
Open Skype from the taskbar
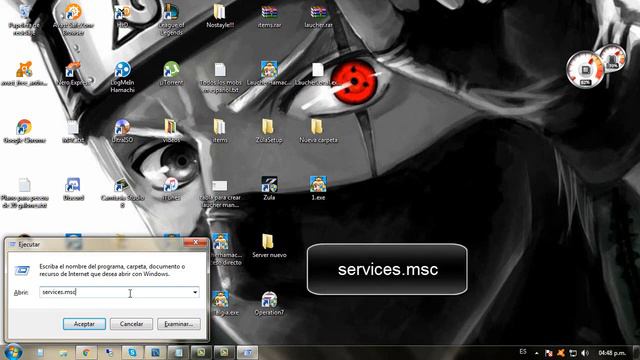pyautogui.click(x=132, y=353)
